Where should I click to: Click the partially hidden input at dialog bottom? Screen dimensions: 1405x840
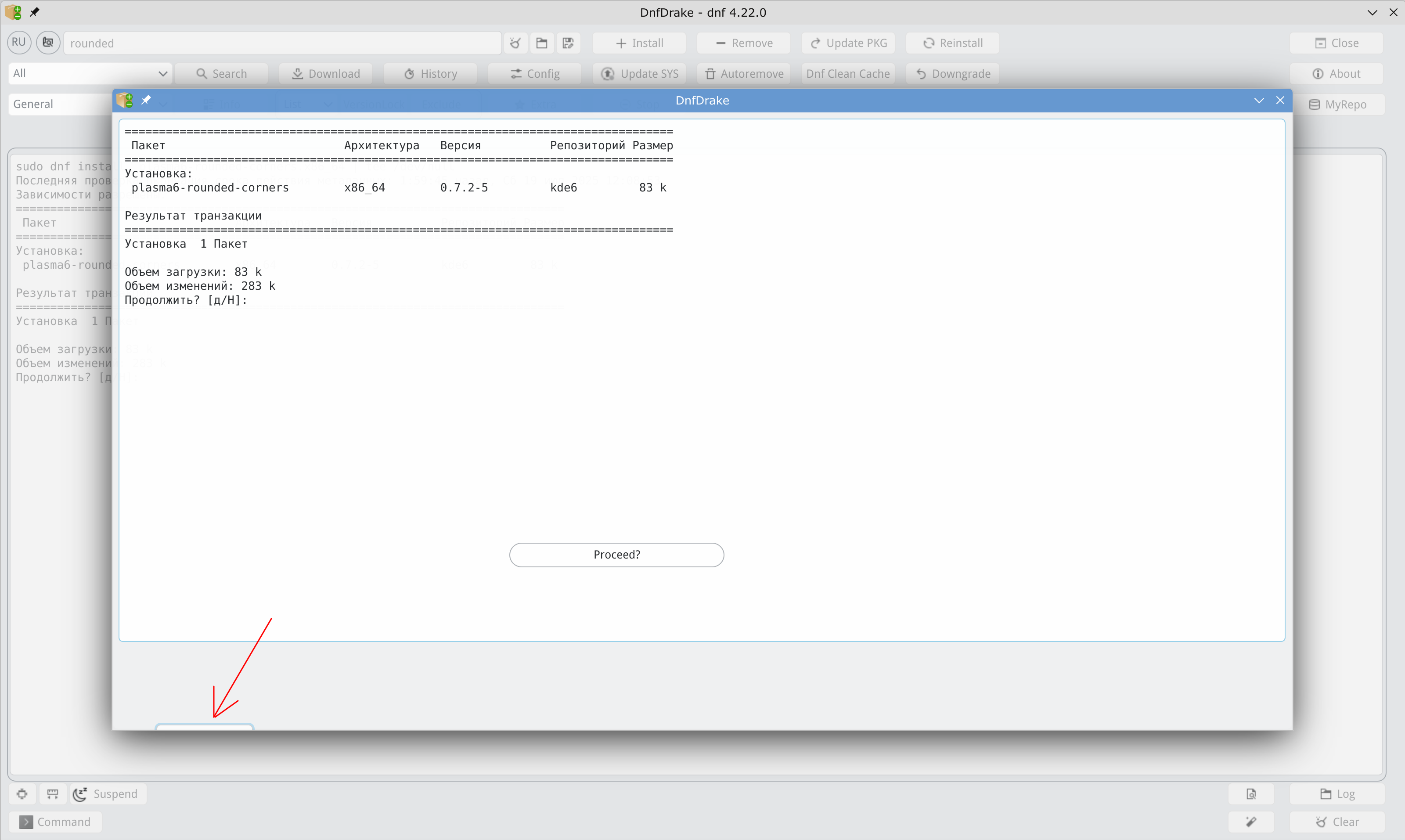[205, 726]
